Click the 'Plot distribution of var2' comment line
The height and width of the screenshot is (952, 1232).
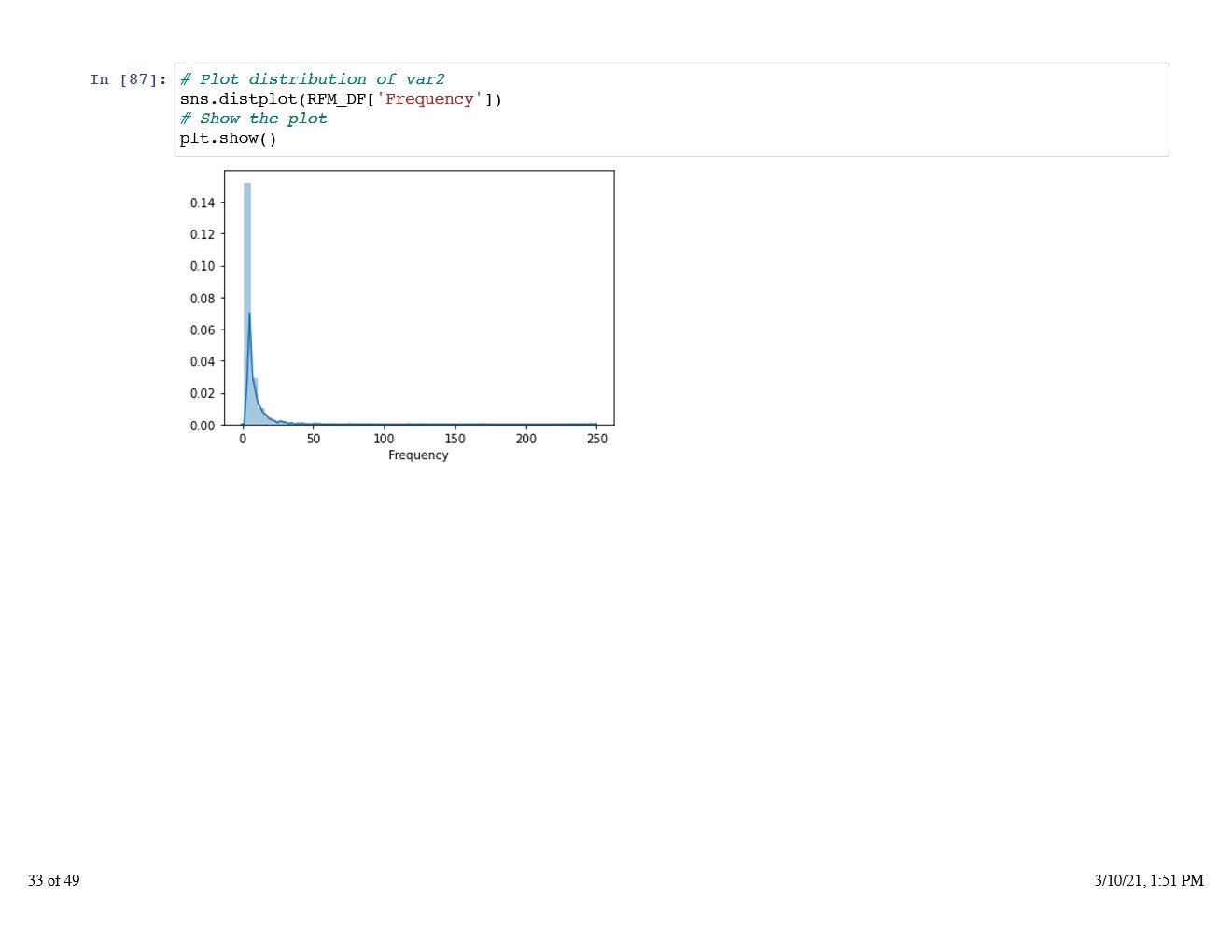click(312, 80)
